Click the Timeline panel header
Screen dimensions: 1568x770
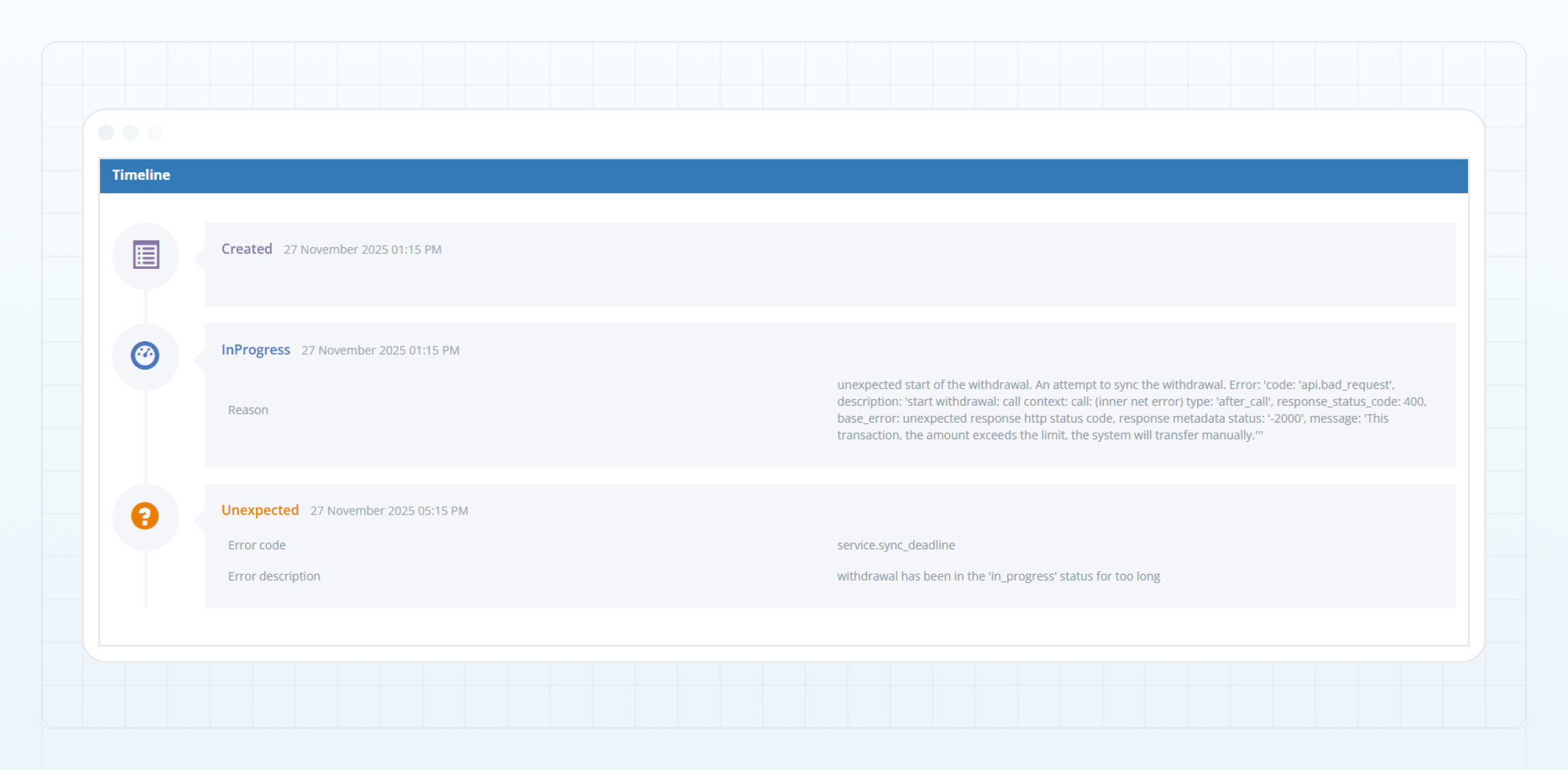pos(783,176)
